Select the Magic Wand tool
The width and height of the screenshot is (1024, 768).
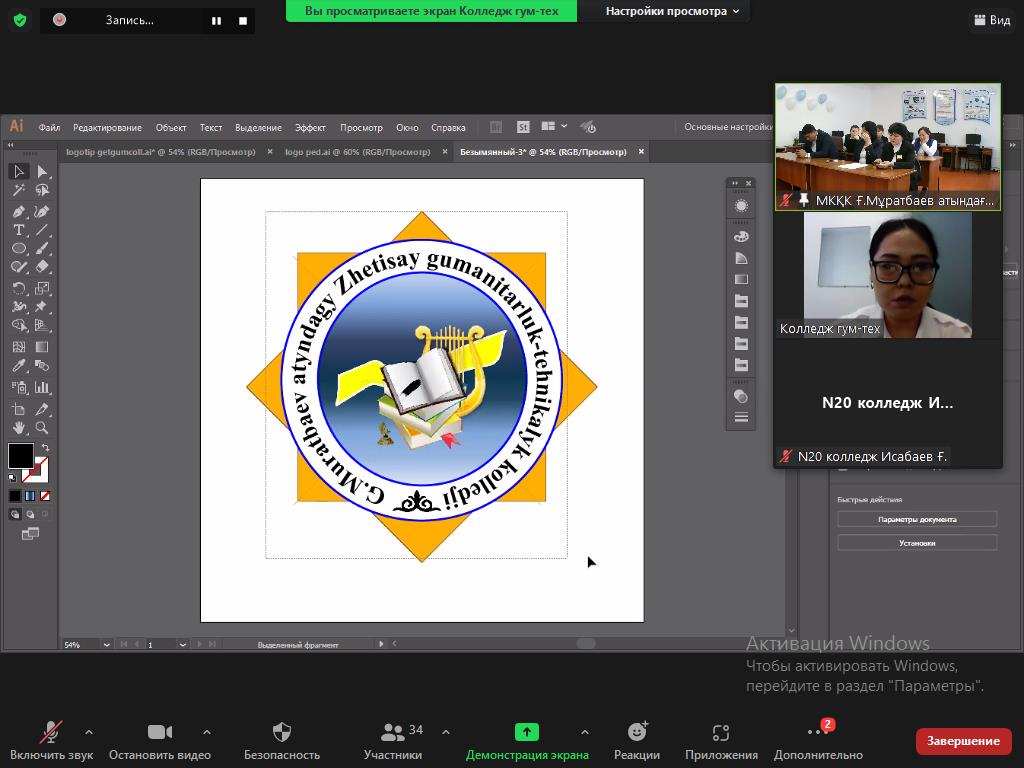tap(18, 191)
